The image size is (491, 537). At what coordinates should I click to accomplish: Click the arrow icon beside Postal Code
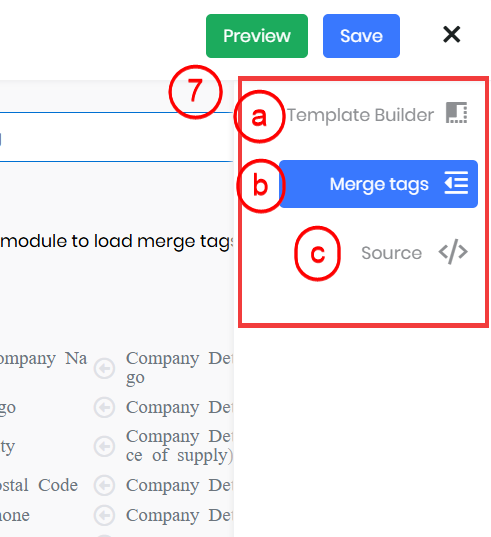point(104,485)
